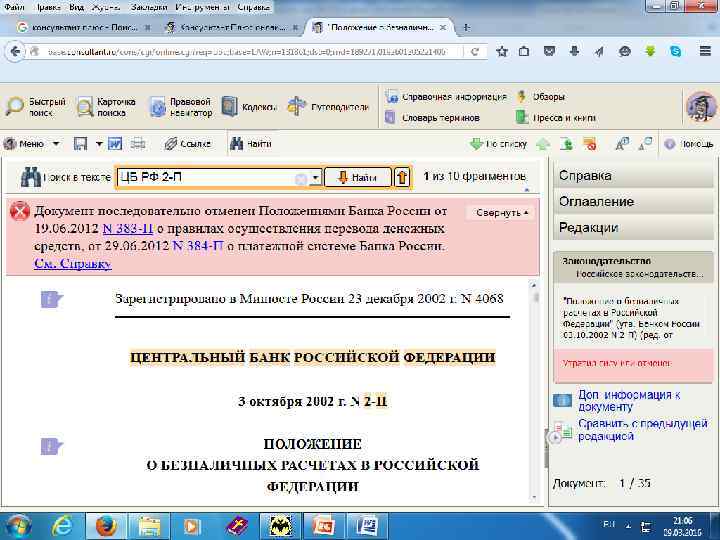Collapse the warning with Свернуть
720x540 pixels.
(502, 213)
